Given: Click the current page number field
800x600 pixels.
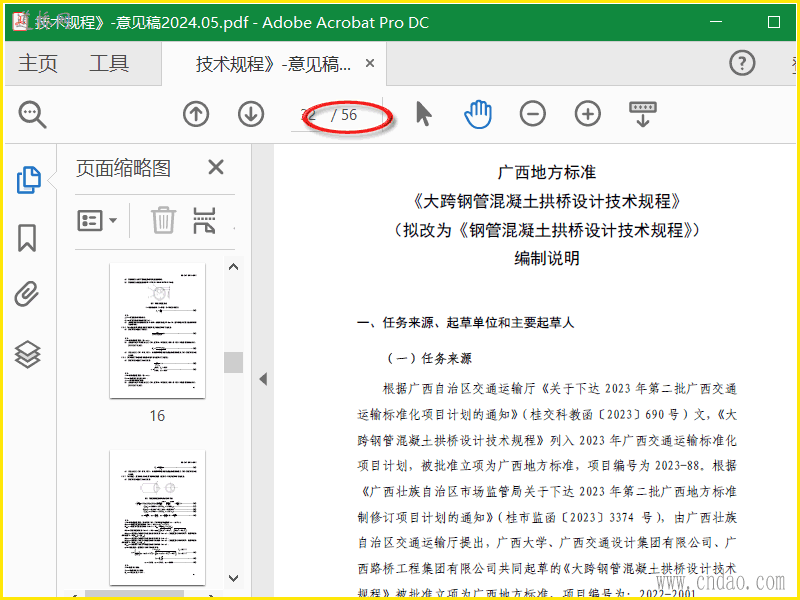Looking at the screenshot, I should coord(310,114).
